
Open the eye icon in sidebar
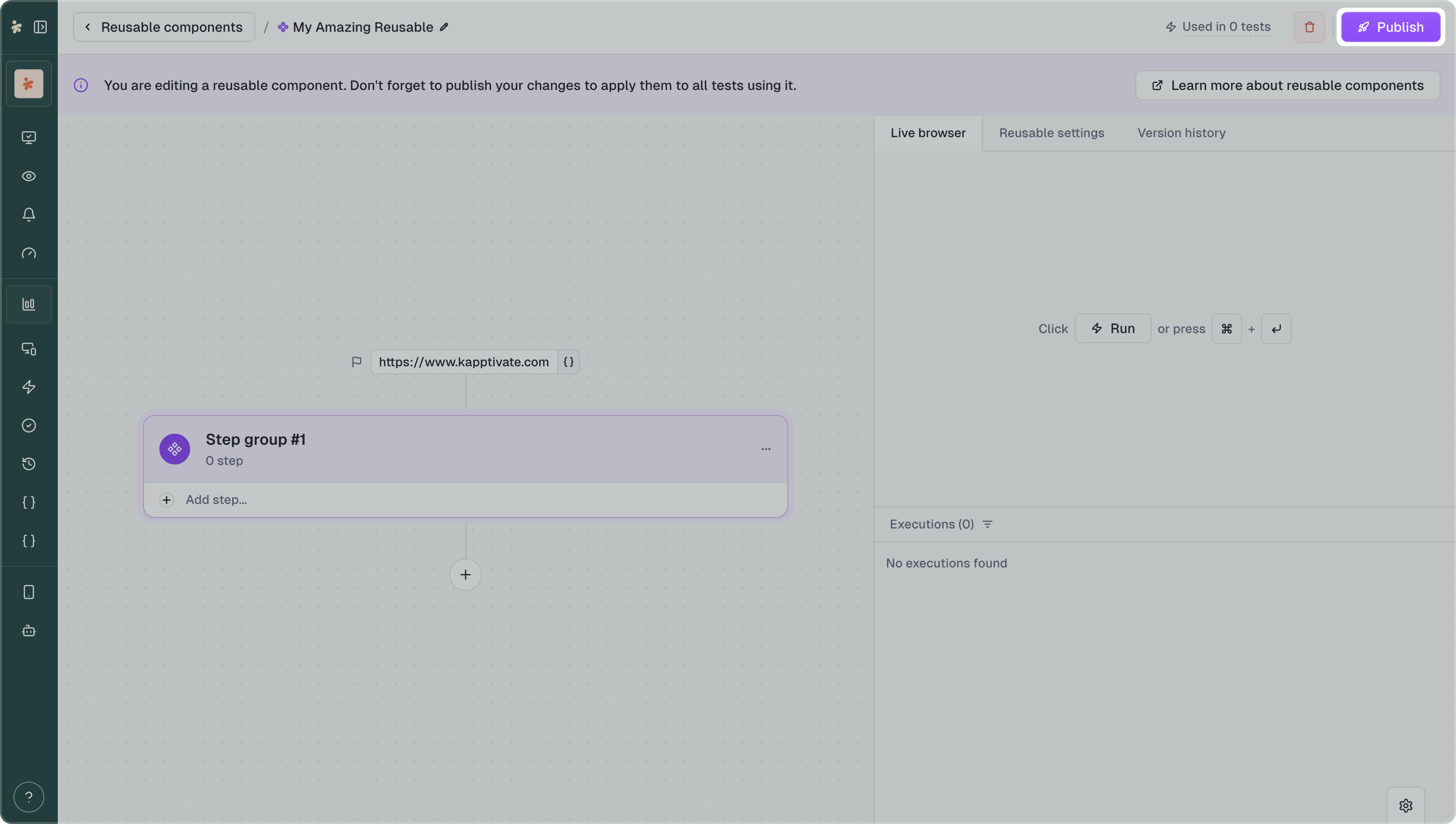(29, 176)
